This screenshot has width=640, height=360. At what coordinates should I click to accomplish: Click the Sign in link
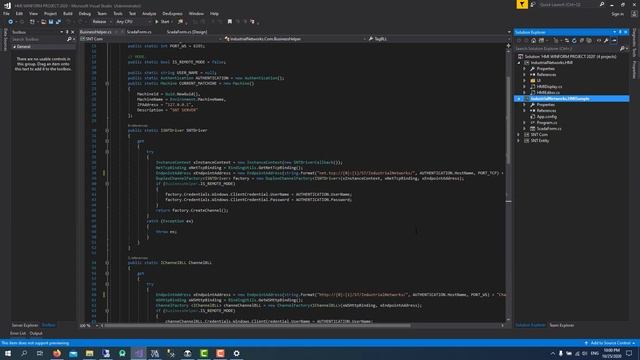[618, 14]
